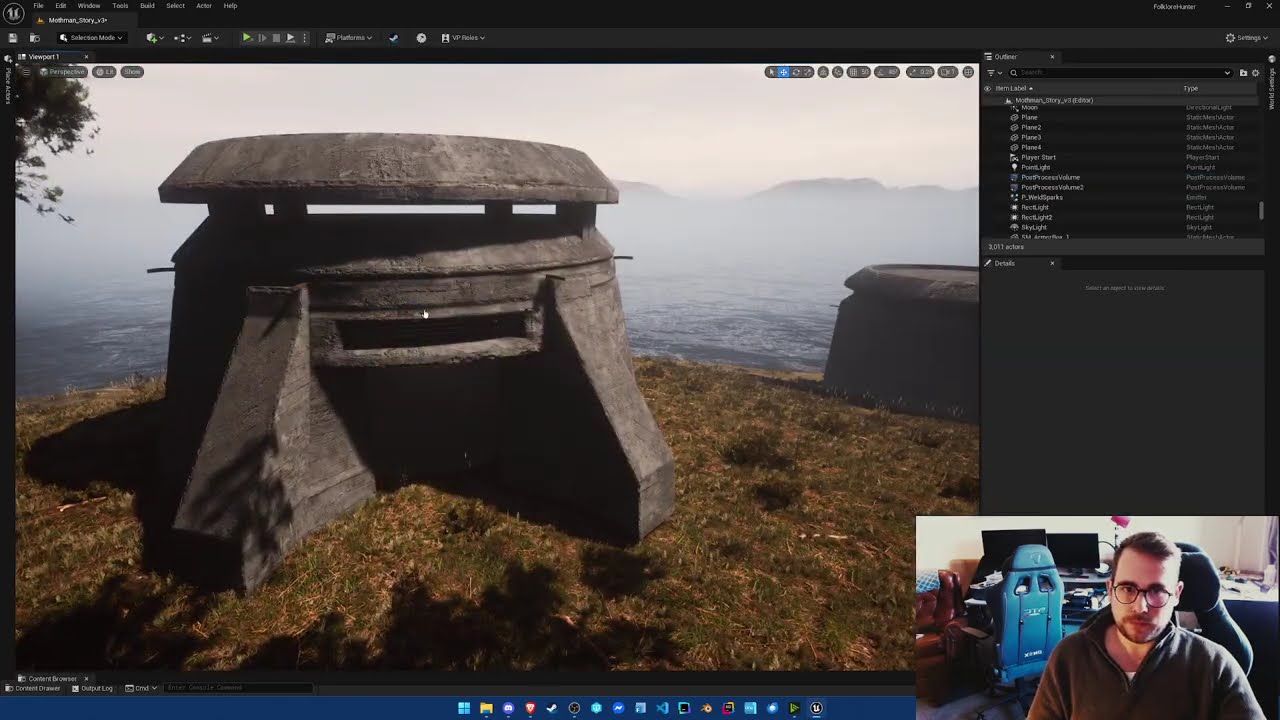Select the P_WeldSparks emitter
Screen dimensions: 1280x720
coord(1042,198)
